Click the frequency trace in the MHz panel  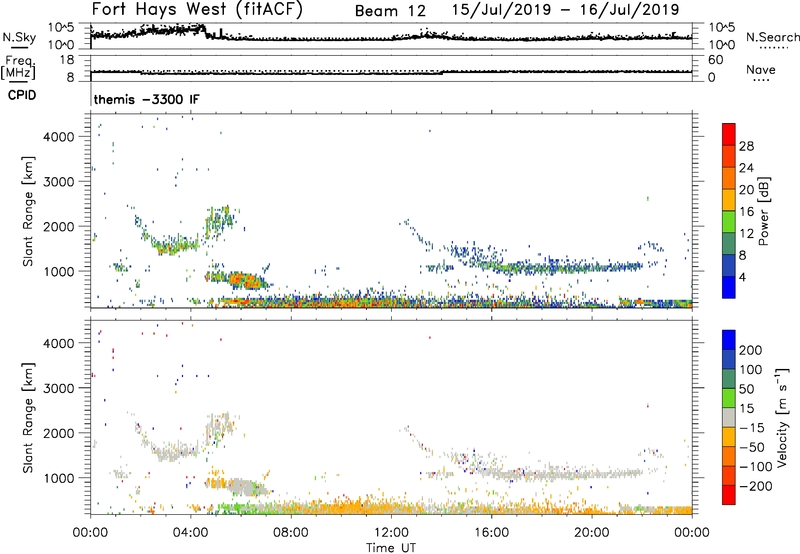click(x=391, y=72)
